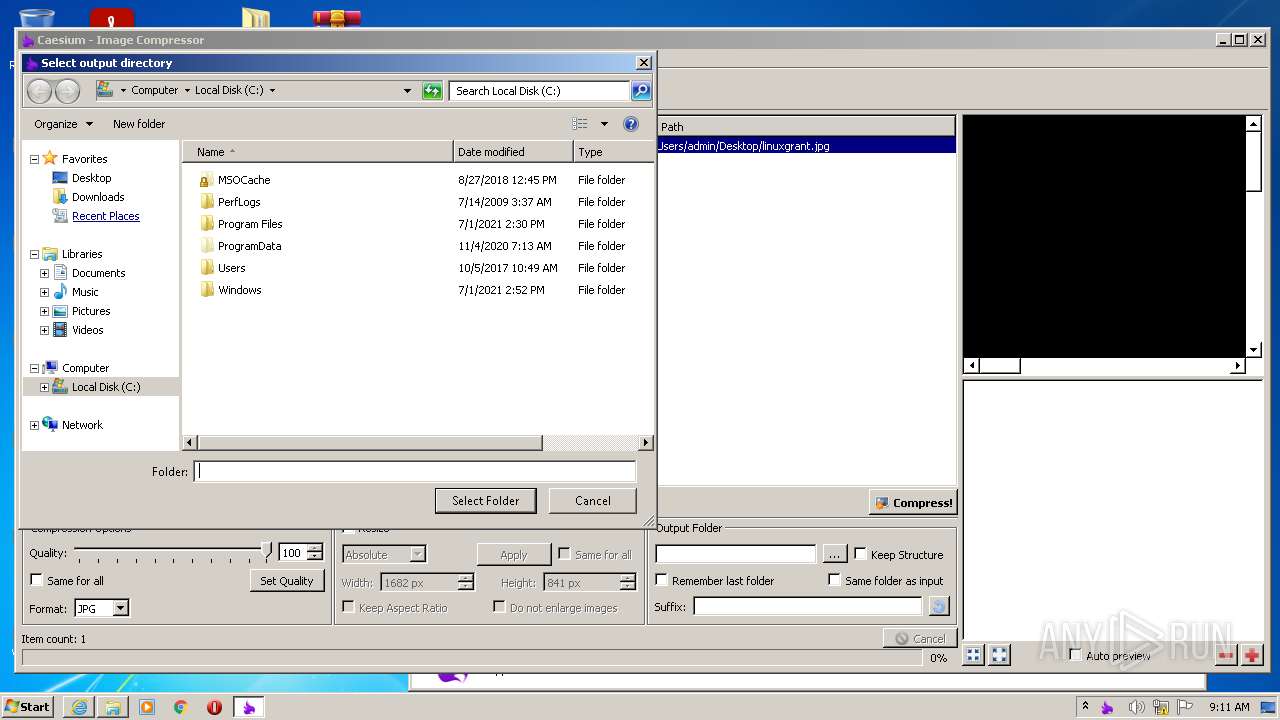Click the Chrome taskbar icon
Screen dimensions: 1280x720
(x=181, y=707)
